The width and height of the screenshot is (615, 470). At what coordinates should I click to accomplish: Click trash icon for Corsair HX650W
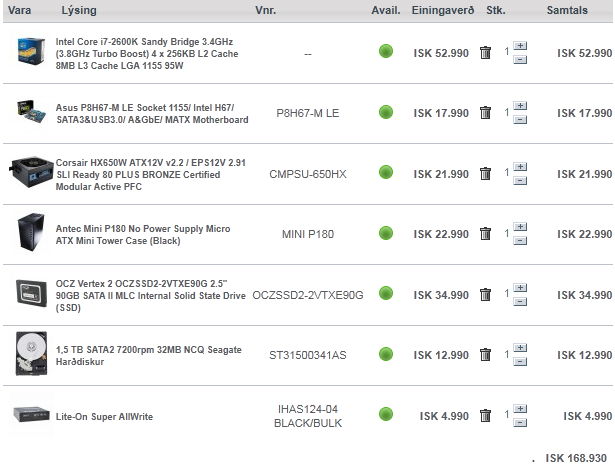click(485, 174)
